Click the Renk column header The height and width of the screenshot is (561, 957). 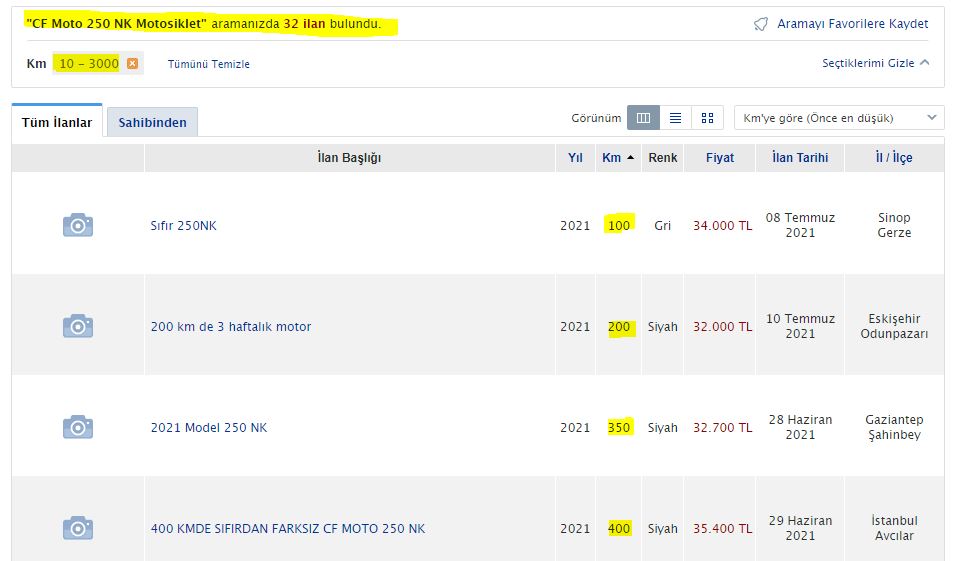point(662,157)
